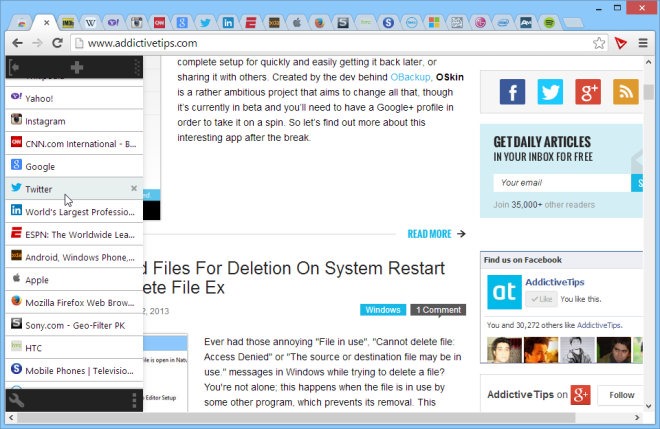
Task: Switch to the IMDb tab
Action: click(x=68, y=23)
